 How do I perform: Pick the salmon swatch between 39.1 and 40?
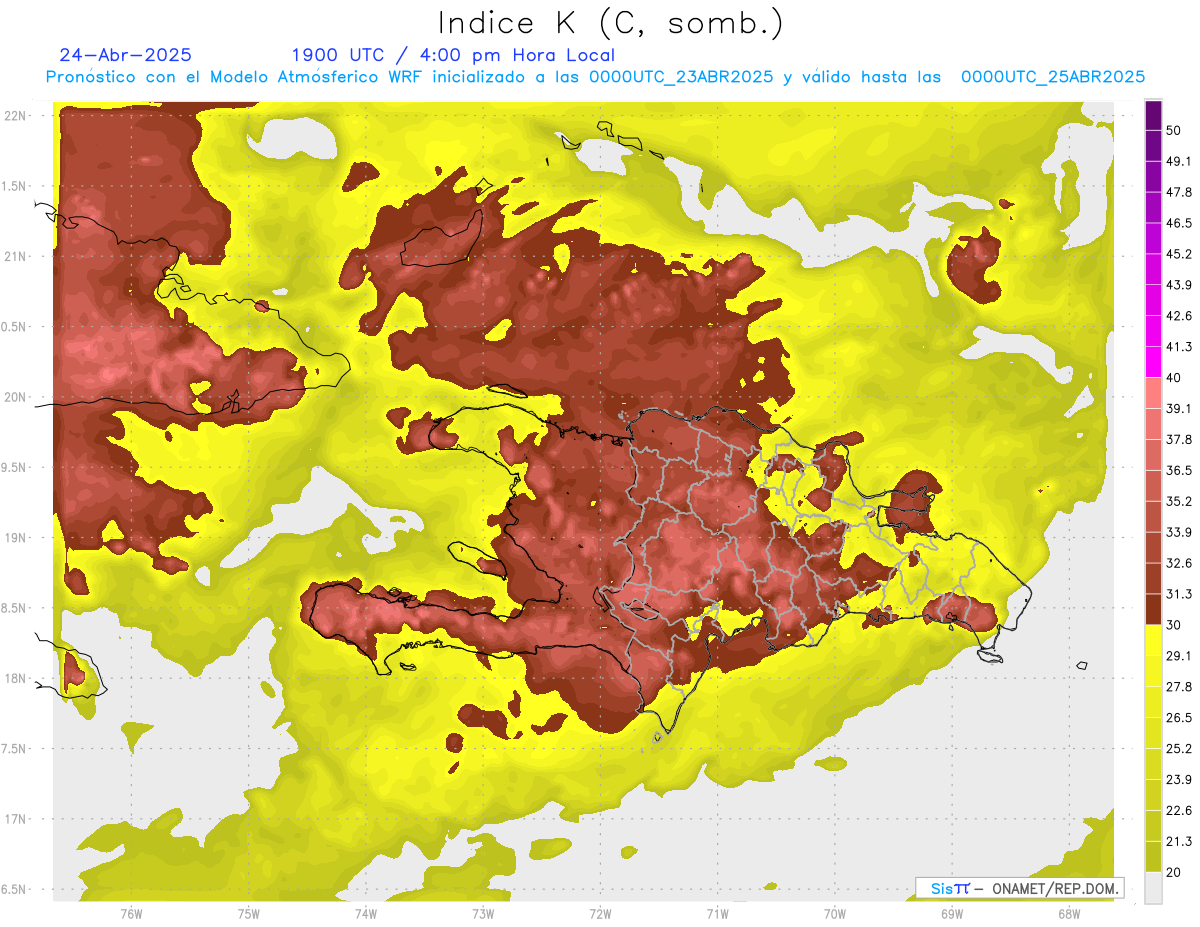click(x=1153, y=393)
